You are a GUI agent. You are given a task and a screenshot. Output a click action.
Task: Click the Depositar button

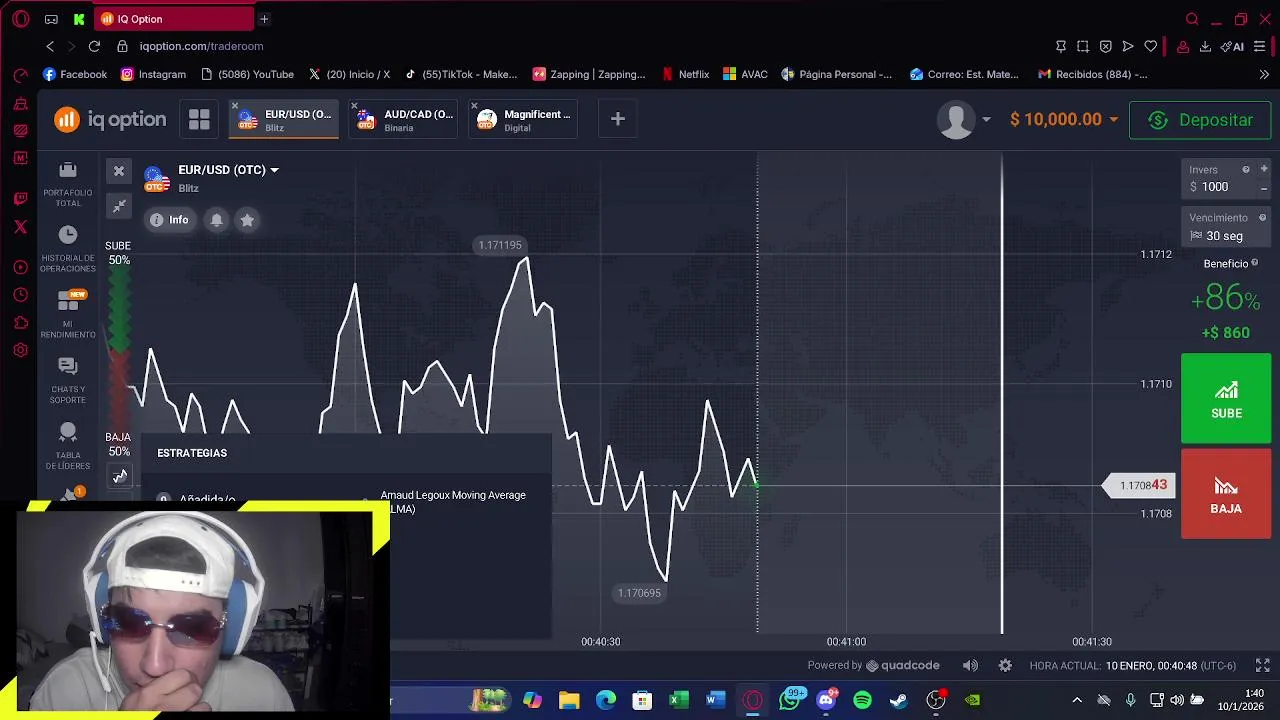[1200, 120]
